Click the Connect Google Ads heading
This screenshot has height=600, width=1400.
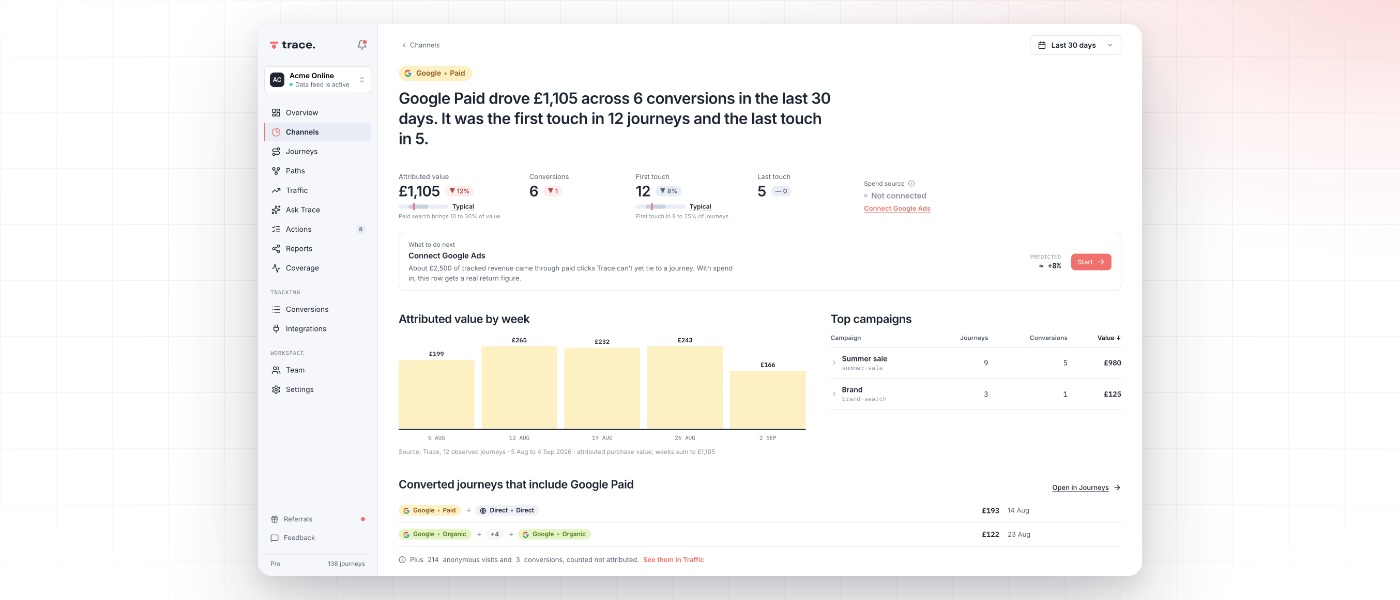(x=447, y=256)
